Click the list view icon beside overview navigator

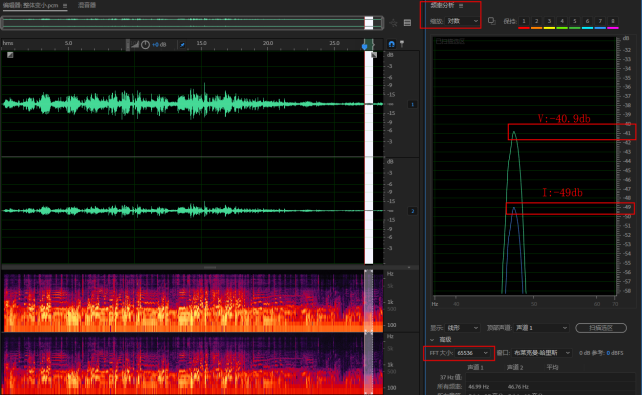tap(407, 23)
